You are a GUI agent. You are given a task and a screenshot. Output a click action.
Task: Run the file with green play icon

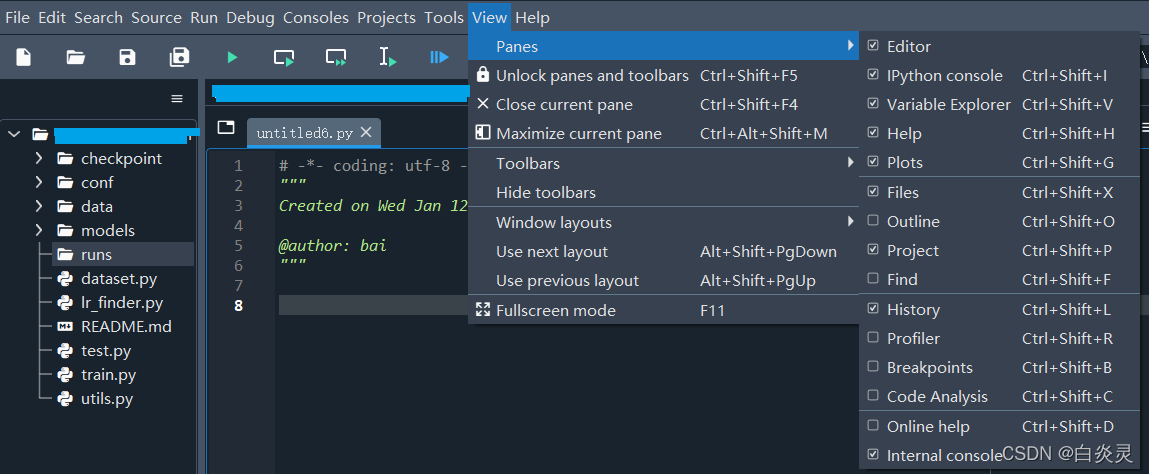point(232,57)
